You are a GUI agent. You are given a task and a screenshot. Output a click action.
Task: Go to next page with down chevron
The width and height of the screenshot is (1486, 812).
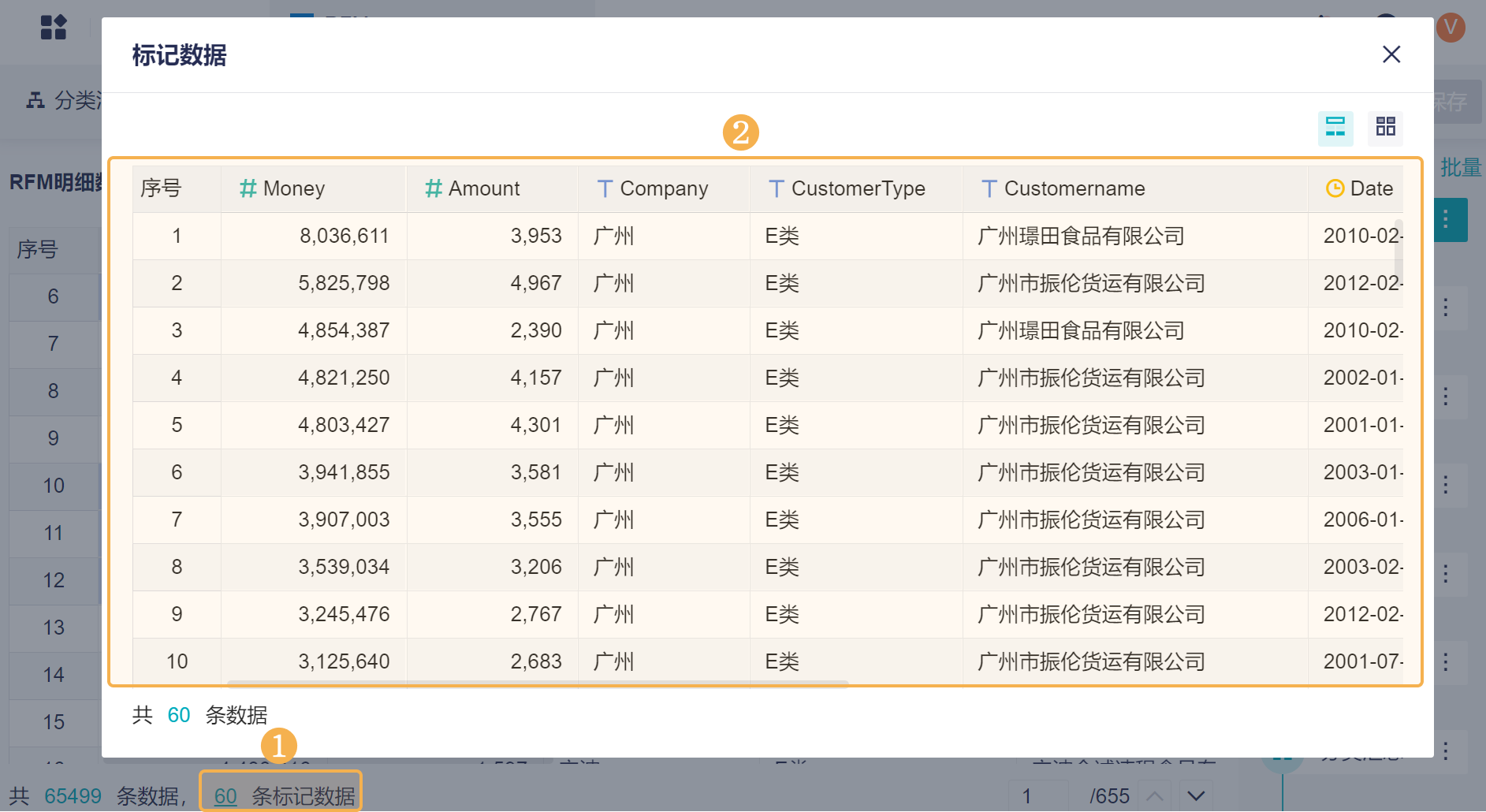tap(1195, 796)
